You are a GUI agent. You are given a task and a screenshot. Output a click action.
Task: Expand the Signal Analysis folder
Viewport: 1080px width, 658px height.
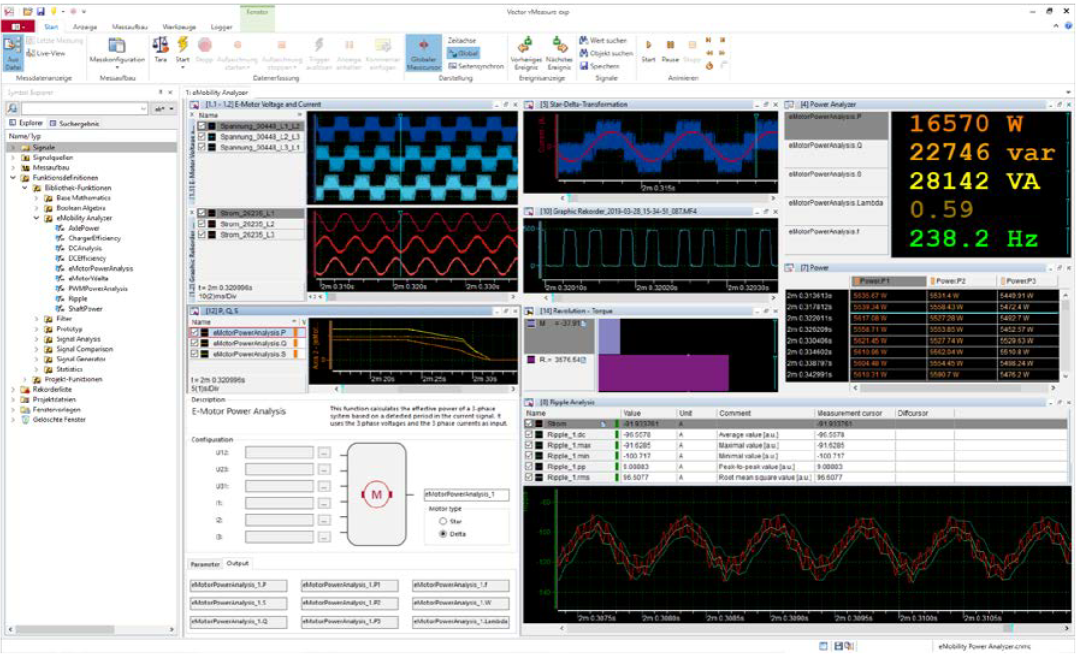click(x=37, y=339)
